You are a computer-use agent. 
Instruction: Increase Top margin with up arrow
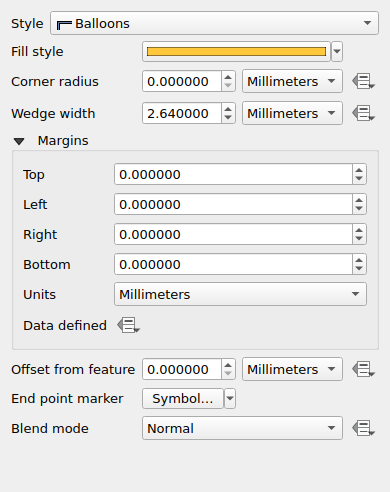[359, 170]
